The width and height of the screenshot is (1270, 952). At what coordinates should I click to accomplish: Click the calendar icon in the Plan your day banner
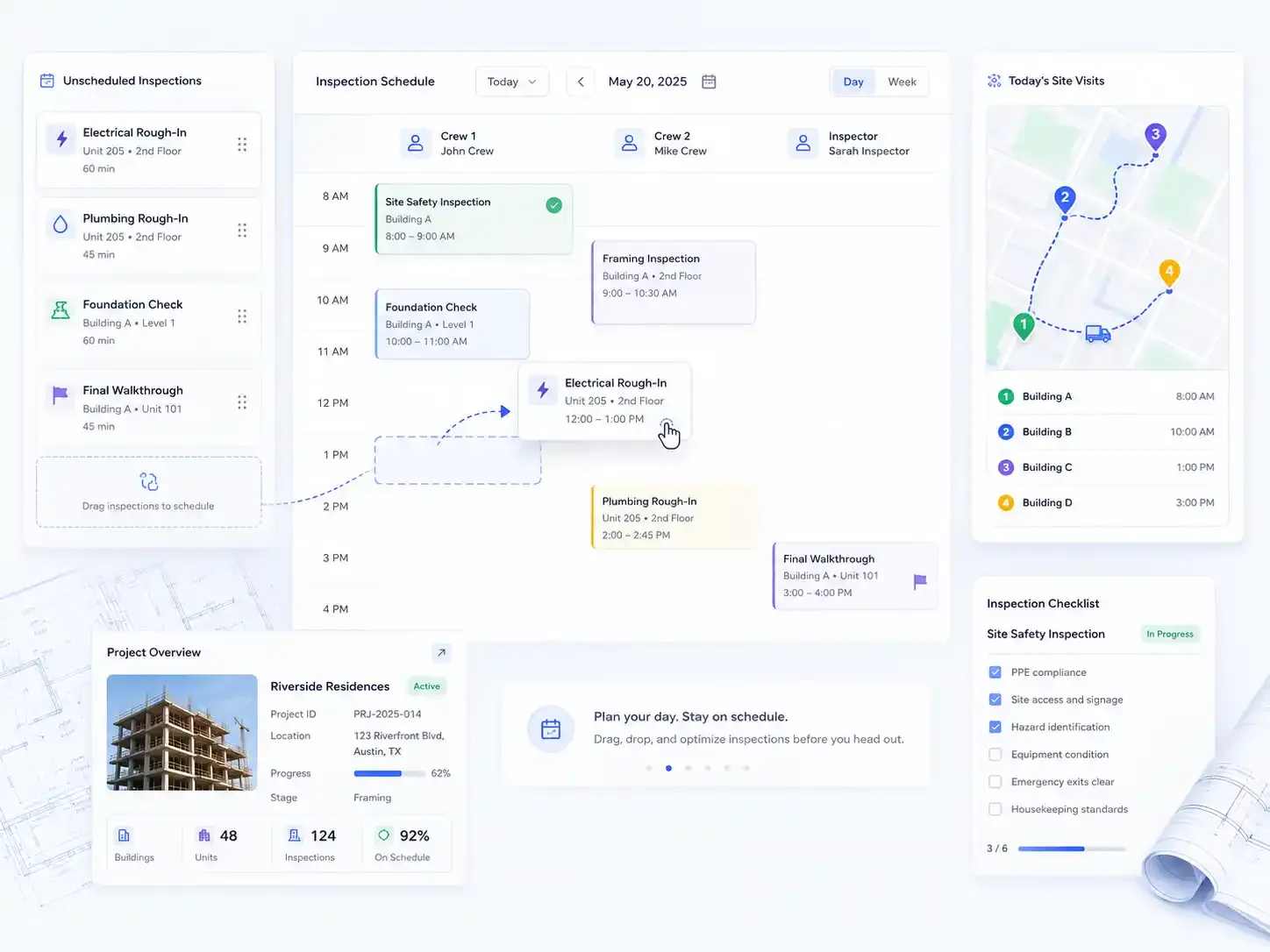pos(551,728)
